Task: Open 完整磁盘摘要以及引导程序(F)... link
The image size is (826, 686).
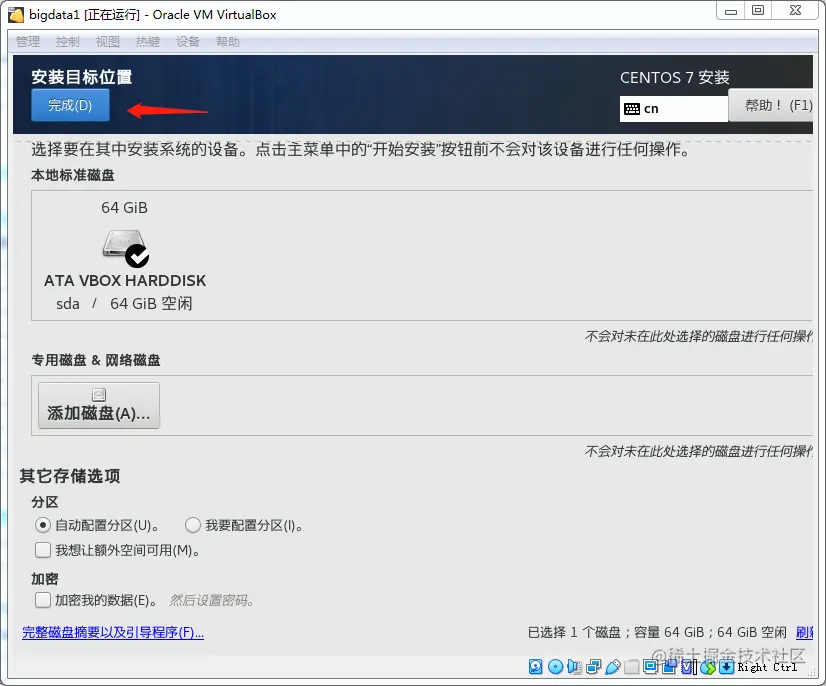Action: [x=113, y=632]
